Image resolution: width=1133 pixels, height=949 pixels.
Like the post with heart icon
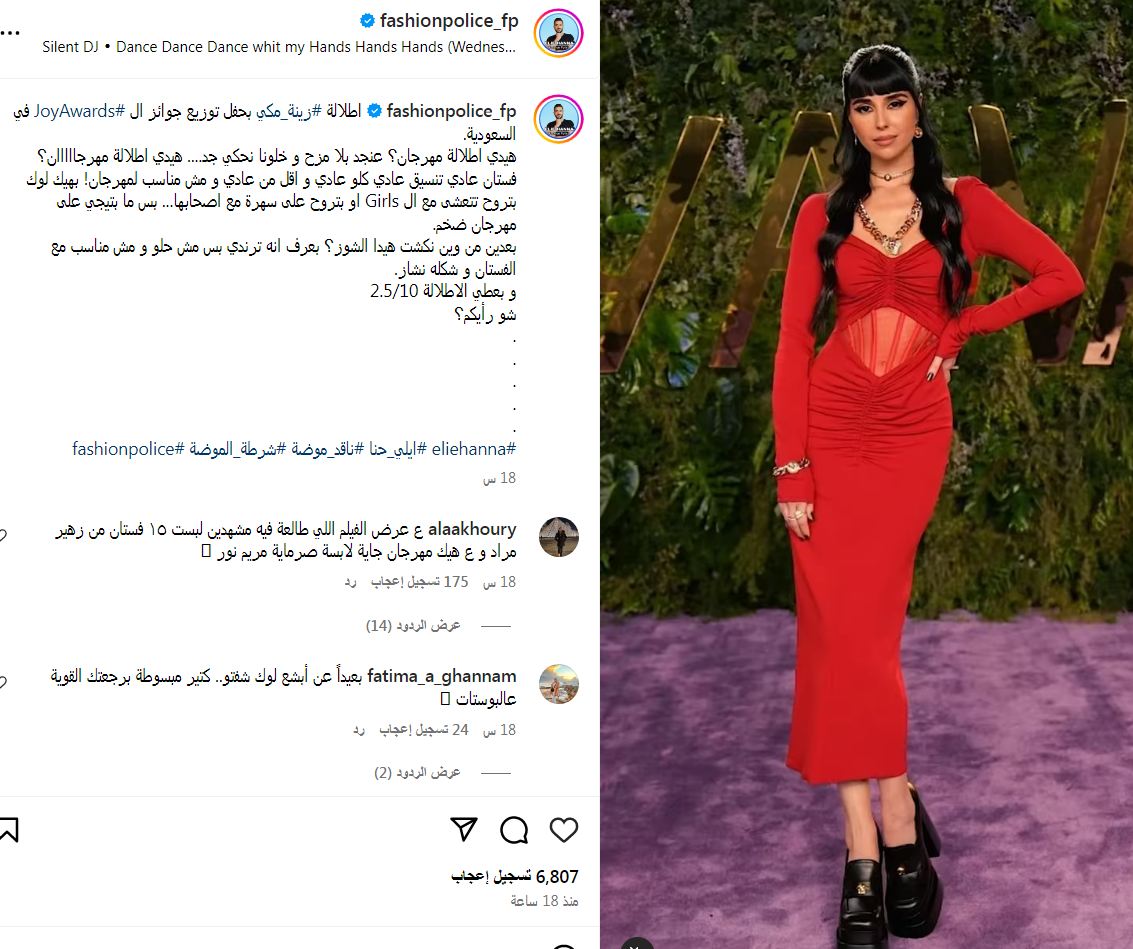click(564, 830)
